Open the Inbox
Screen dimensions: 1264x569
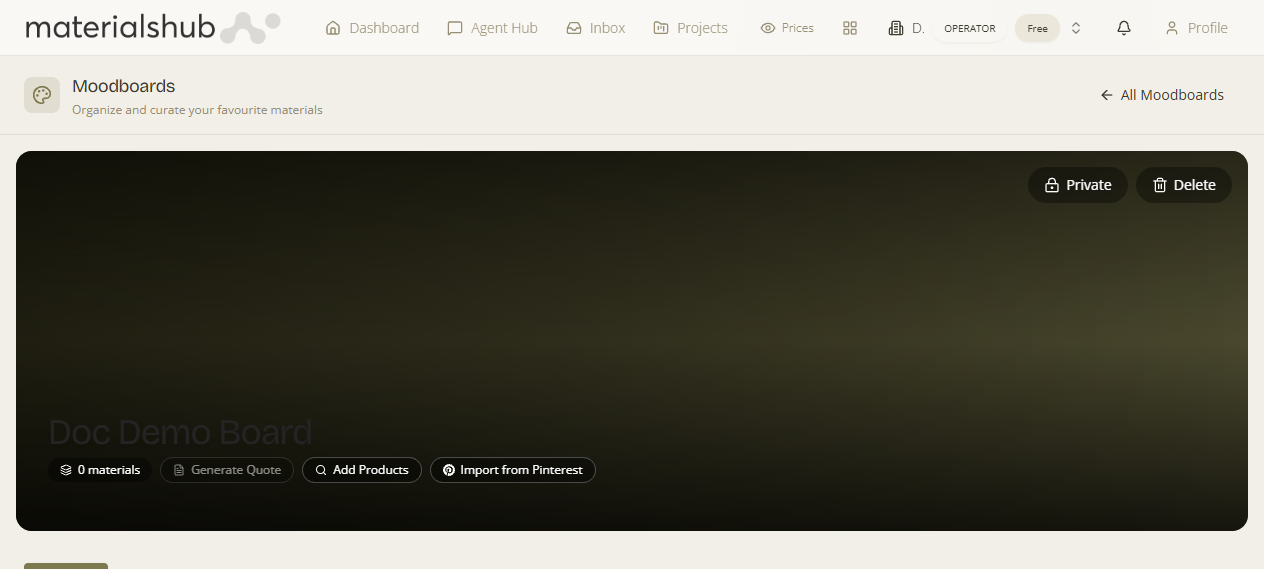click(596, 28)
